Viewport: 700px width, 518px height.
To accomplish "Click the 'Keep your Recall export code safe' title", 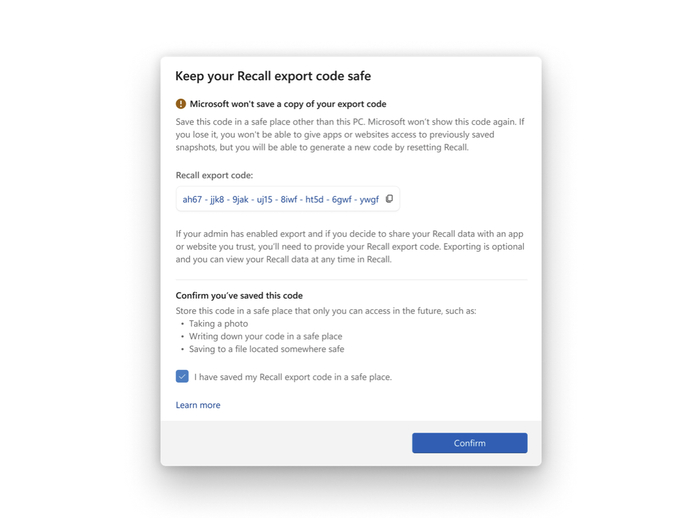I will tap(273, 76).
